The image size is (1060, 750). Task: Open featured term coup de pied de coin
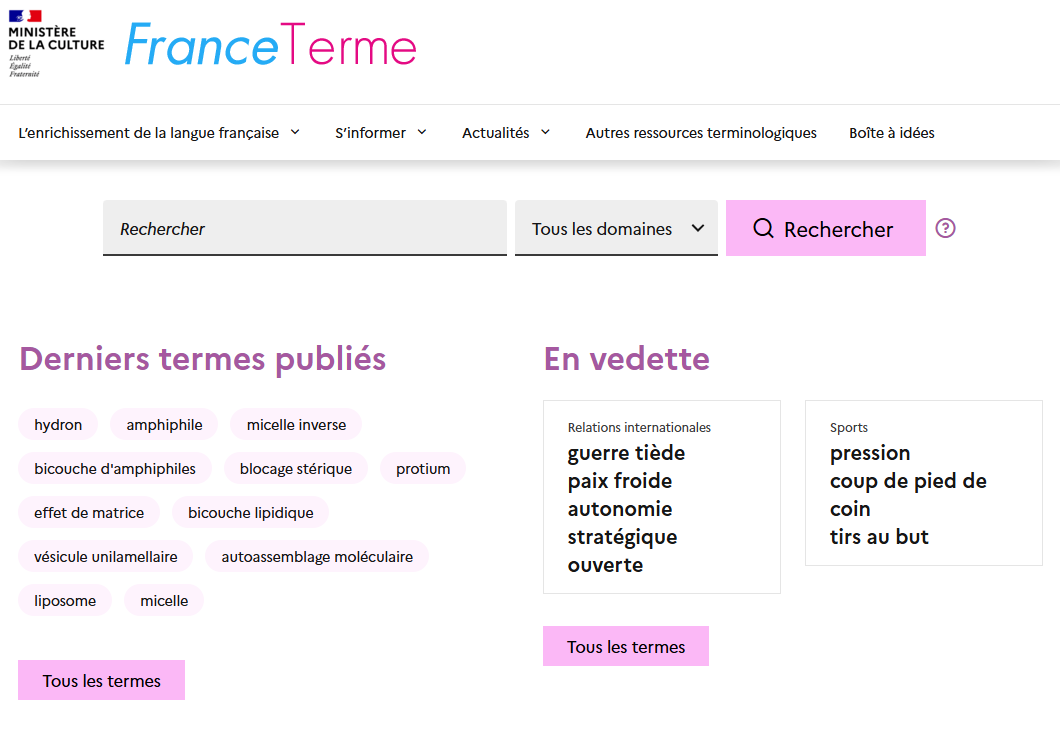908,495
